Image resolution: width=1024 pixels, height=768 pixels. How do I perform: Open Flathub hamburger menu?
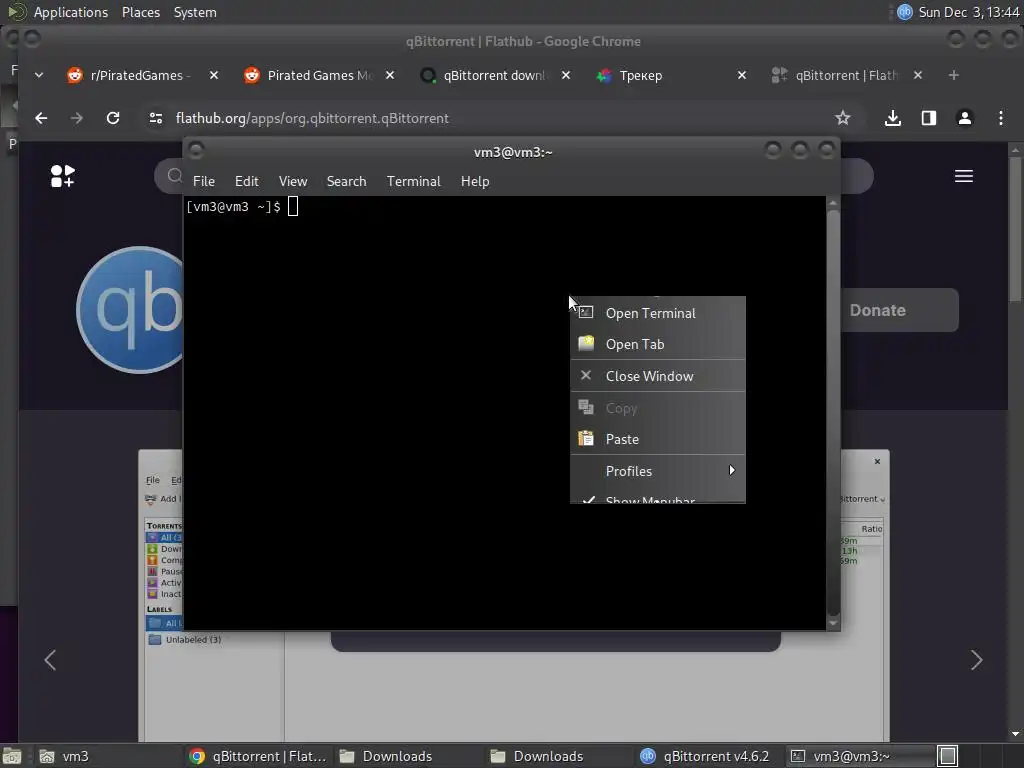[x=964, y=176]
